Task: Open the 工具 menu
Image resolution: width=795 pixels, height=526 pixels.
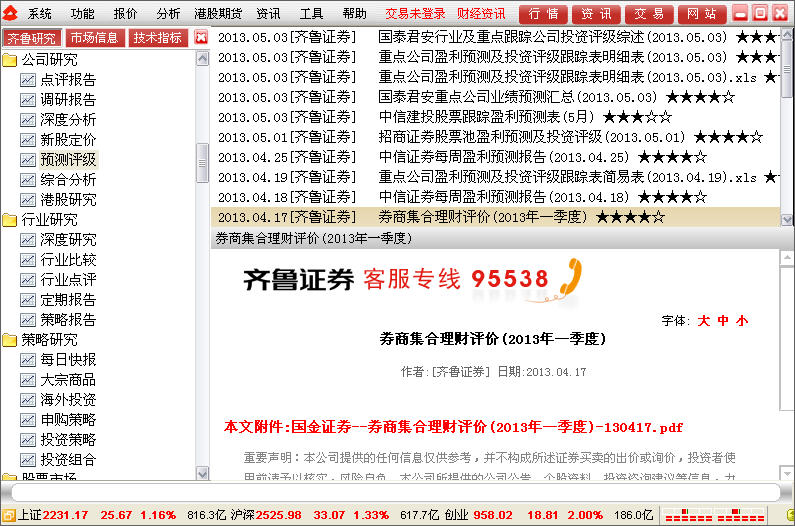Action: (x=311, y=14)
